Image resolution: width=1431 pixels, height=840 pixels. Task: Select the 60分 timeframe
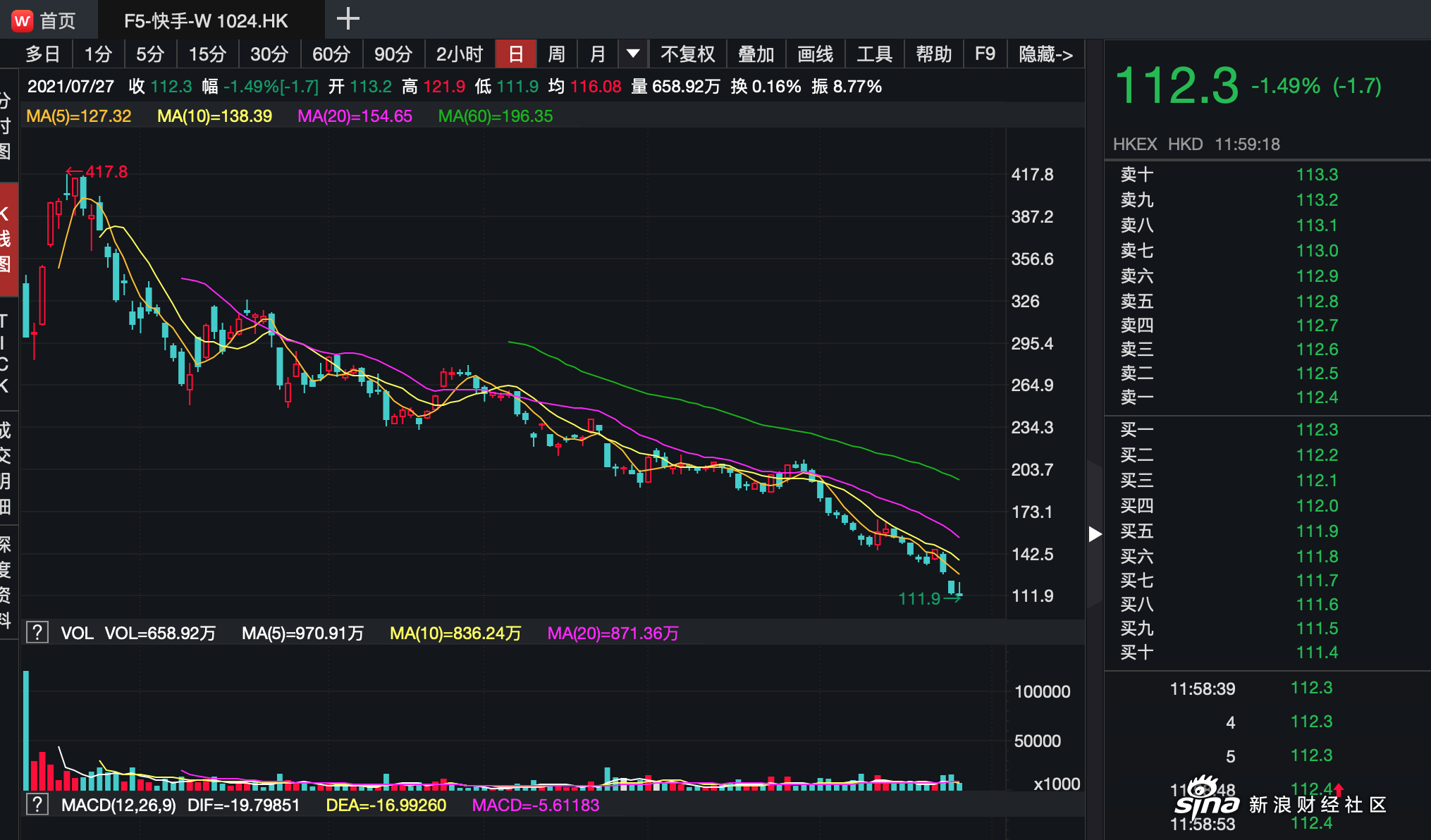331,54
